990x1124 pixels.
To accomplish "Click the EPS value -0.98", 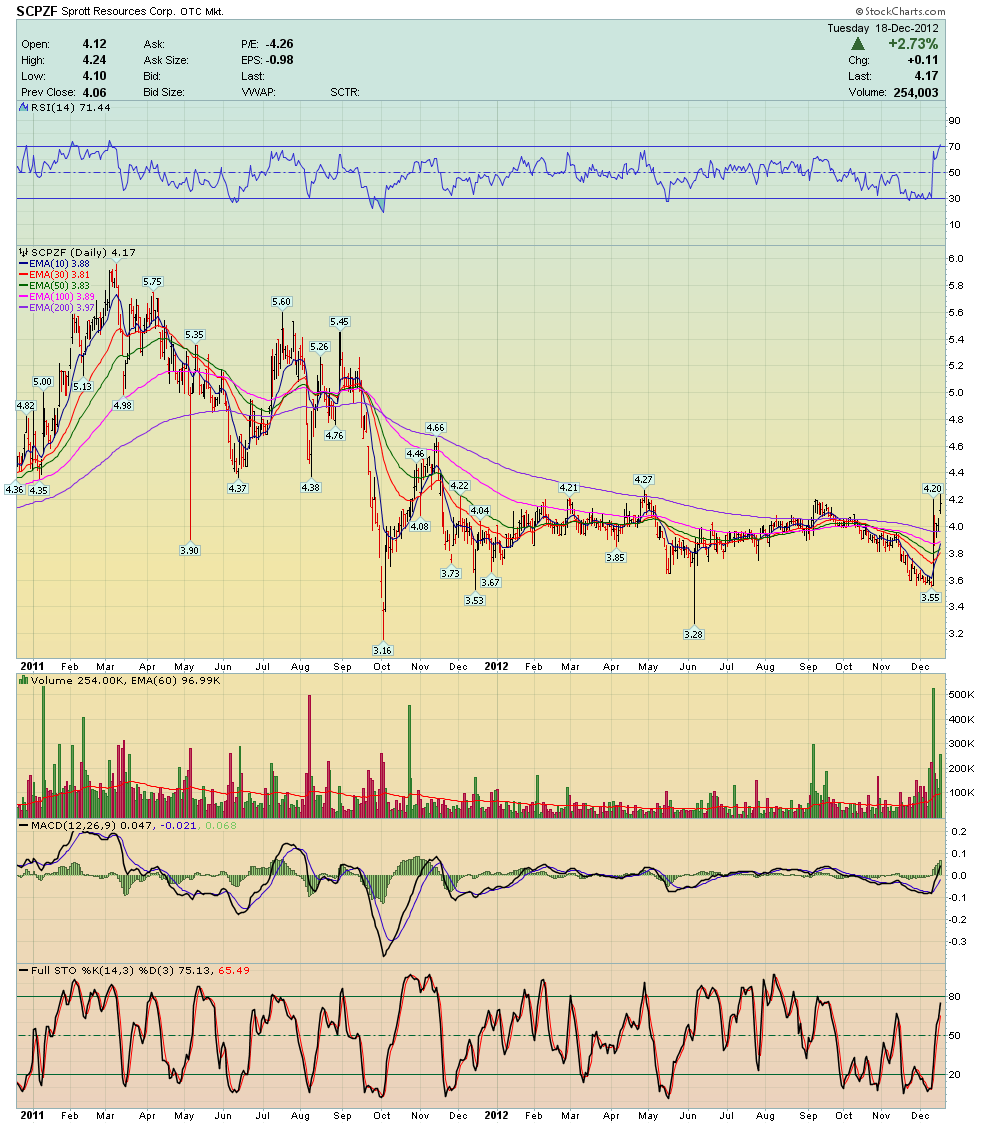I will pos(280,60).
